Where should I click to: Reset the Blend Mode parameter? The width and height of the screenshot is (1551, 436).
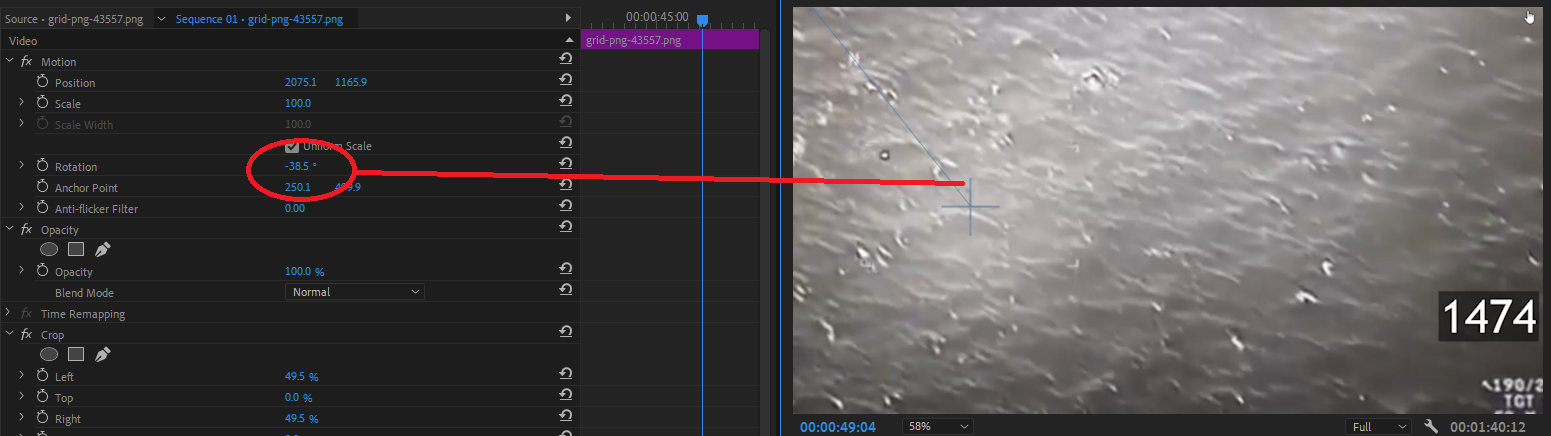[x=566, y=291]
